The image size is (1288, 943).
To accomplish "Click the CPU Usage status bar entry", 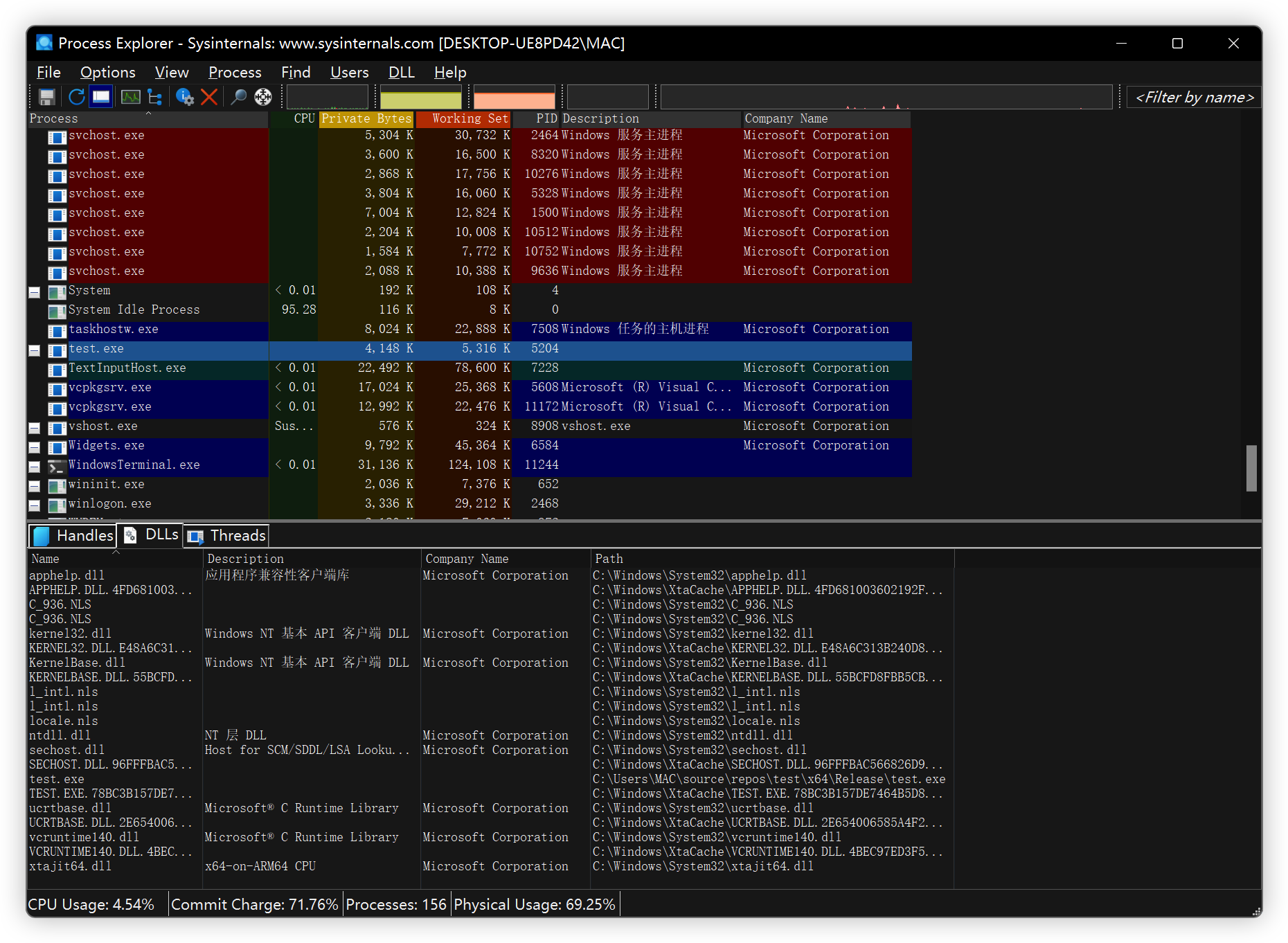I will coord(91,904).
